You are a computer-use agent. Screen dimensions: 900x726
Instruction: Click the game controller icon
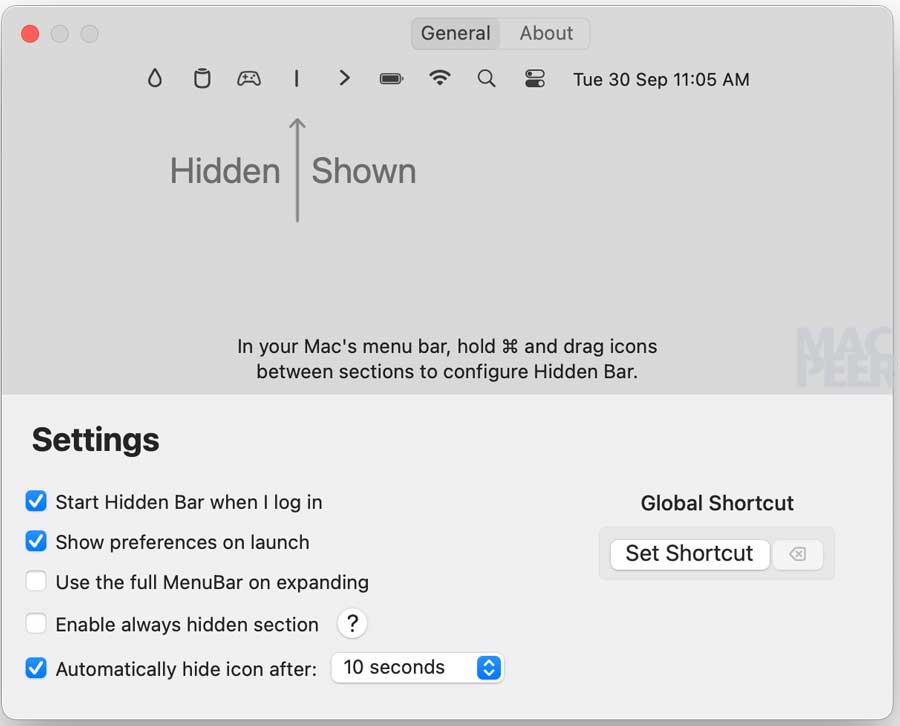pos(249,79)
